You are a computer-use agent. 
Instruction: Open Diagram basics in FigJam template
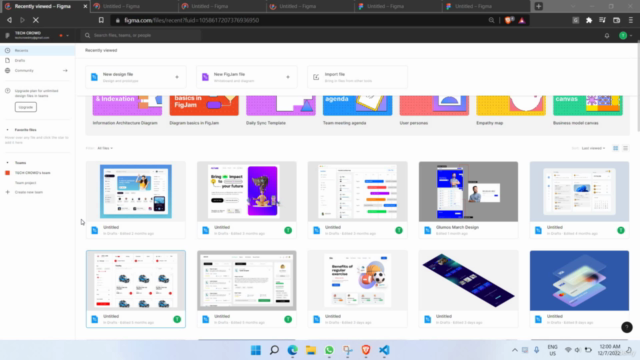pos(204,110)
